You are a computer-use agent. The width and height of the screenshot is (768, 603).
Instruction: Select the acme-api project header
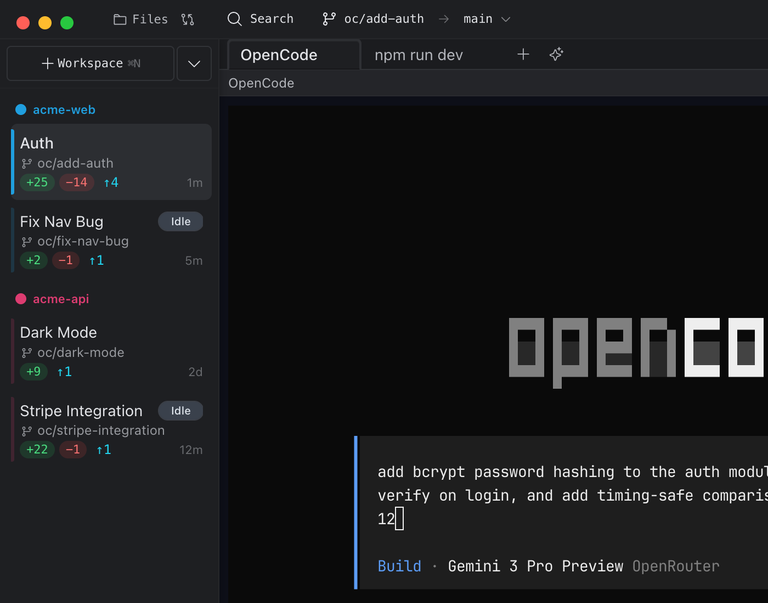(61, 299)
